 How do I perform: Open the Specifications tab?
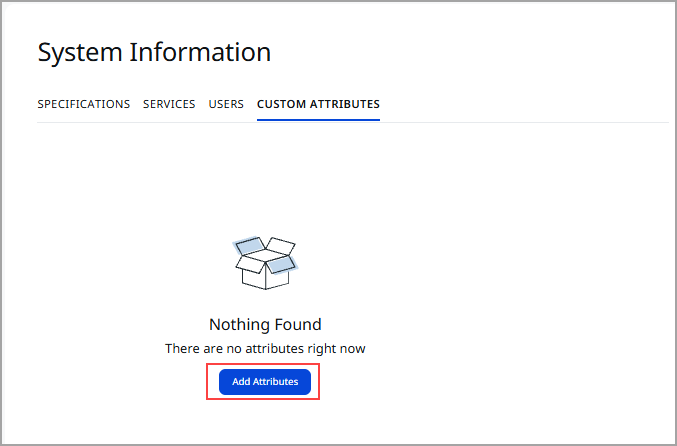[84, 104]
